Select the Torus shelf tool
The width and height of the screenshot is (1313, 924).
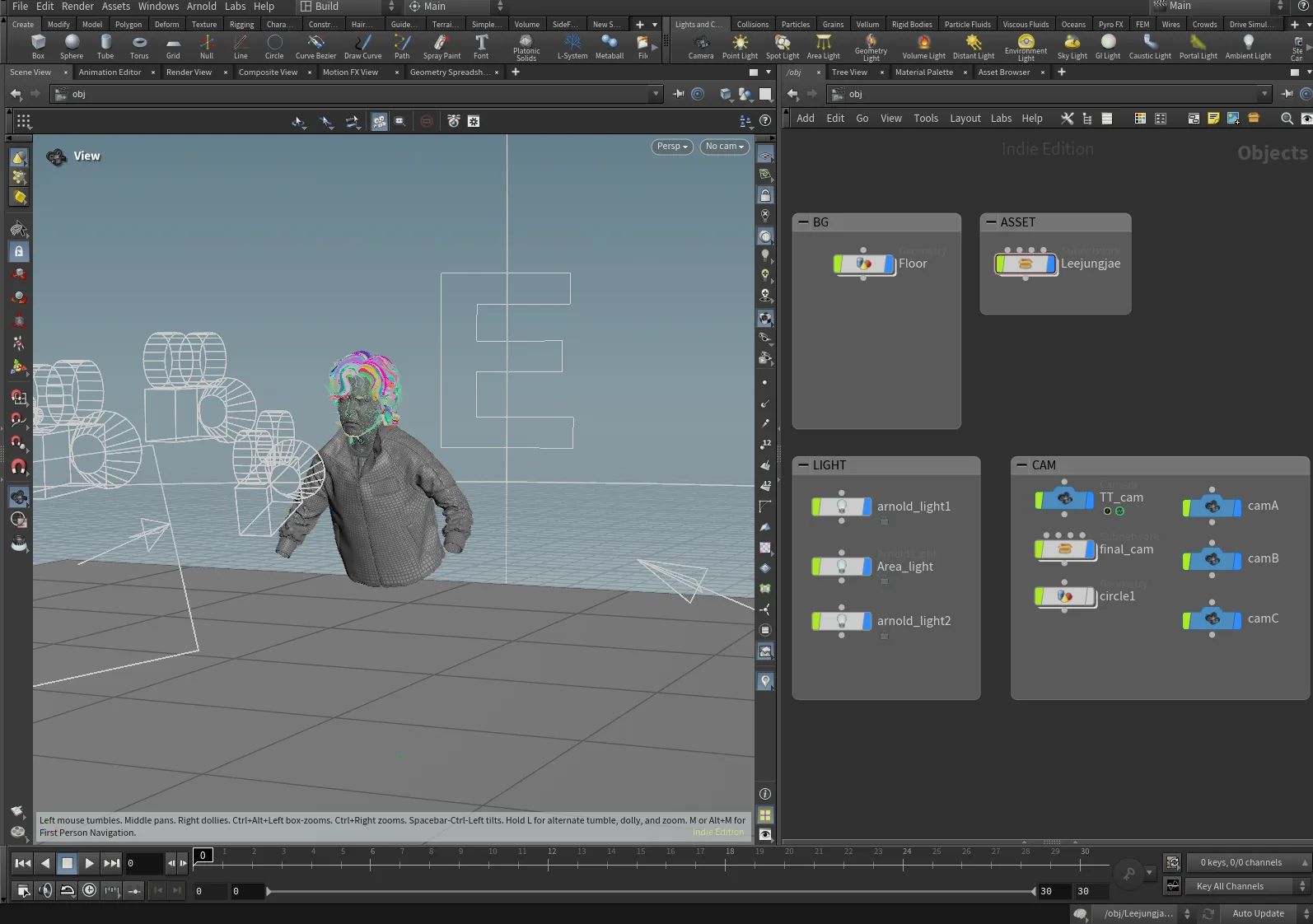(139, 46)
